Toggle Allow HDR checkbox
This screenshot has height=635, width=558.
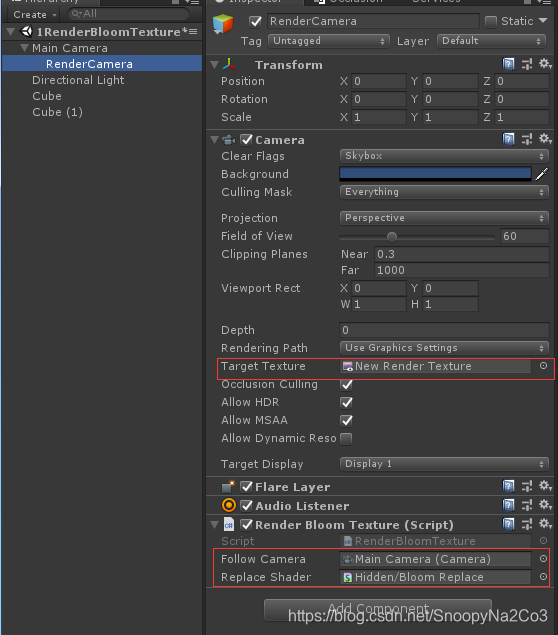(347, 402)
